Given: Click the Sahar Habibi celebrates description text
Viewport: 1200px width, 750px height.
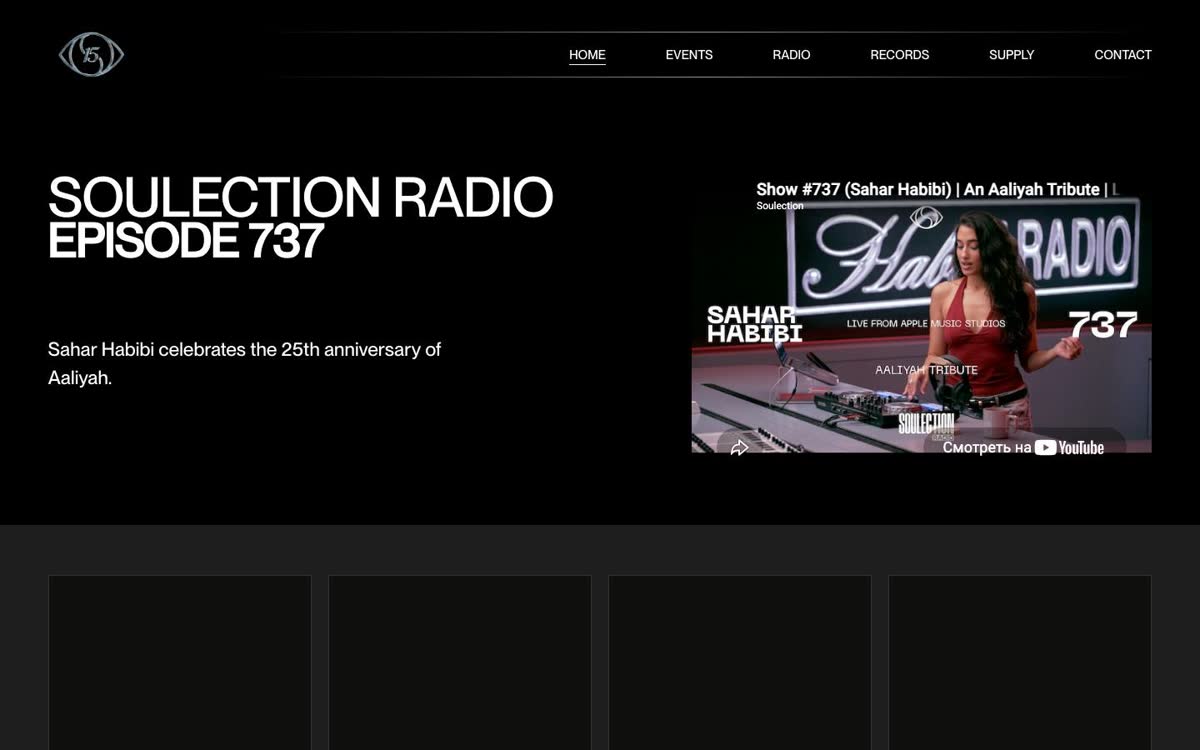Looking at the screenshot, I should click(245, 364).
